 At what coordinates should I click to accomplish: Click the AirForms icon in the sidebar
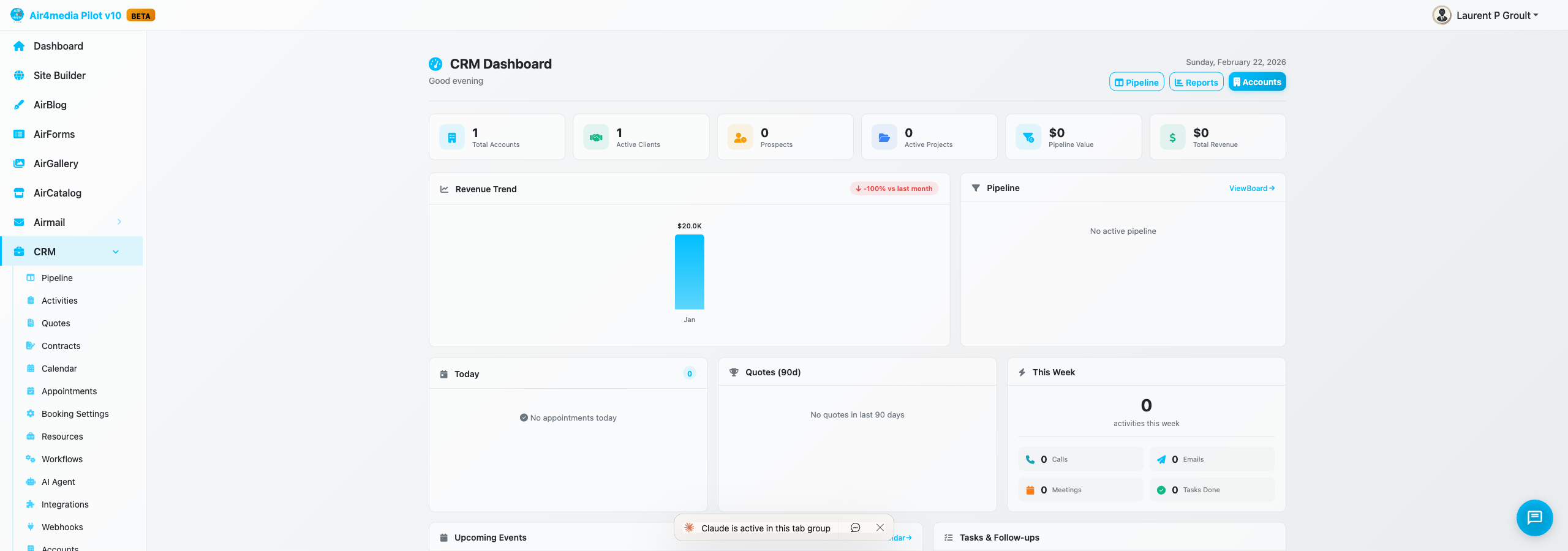pyautogui.click(x=18, y=133)
